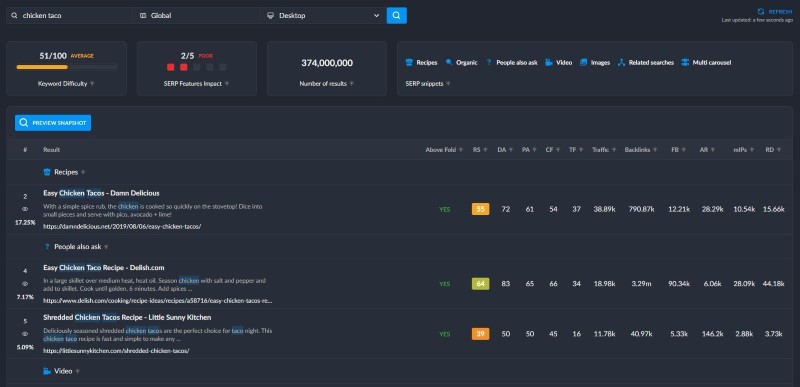The image size is (800, 387).
Task: Click the Recipes row chef hat icon
Action: 47,172
